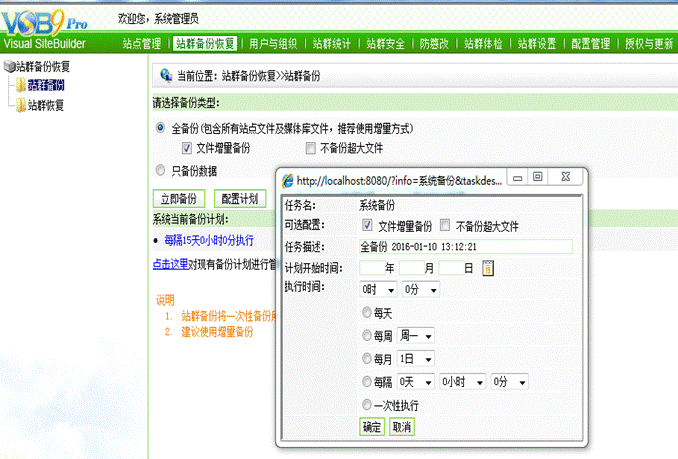Toggle 不备份超大文件 checkbox in popup
The image size is (678, 459).
(x=445, y=225)
